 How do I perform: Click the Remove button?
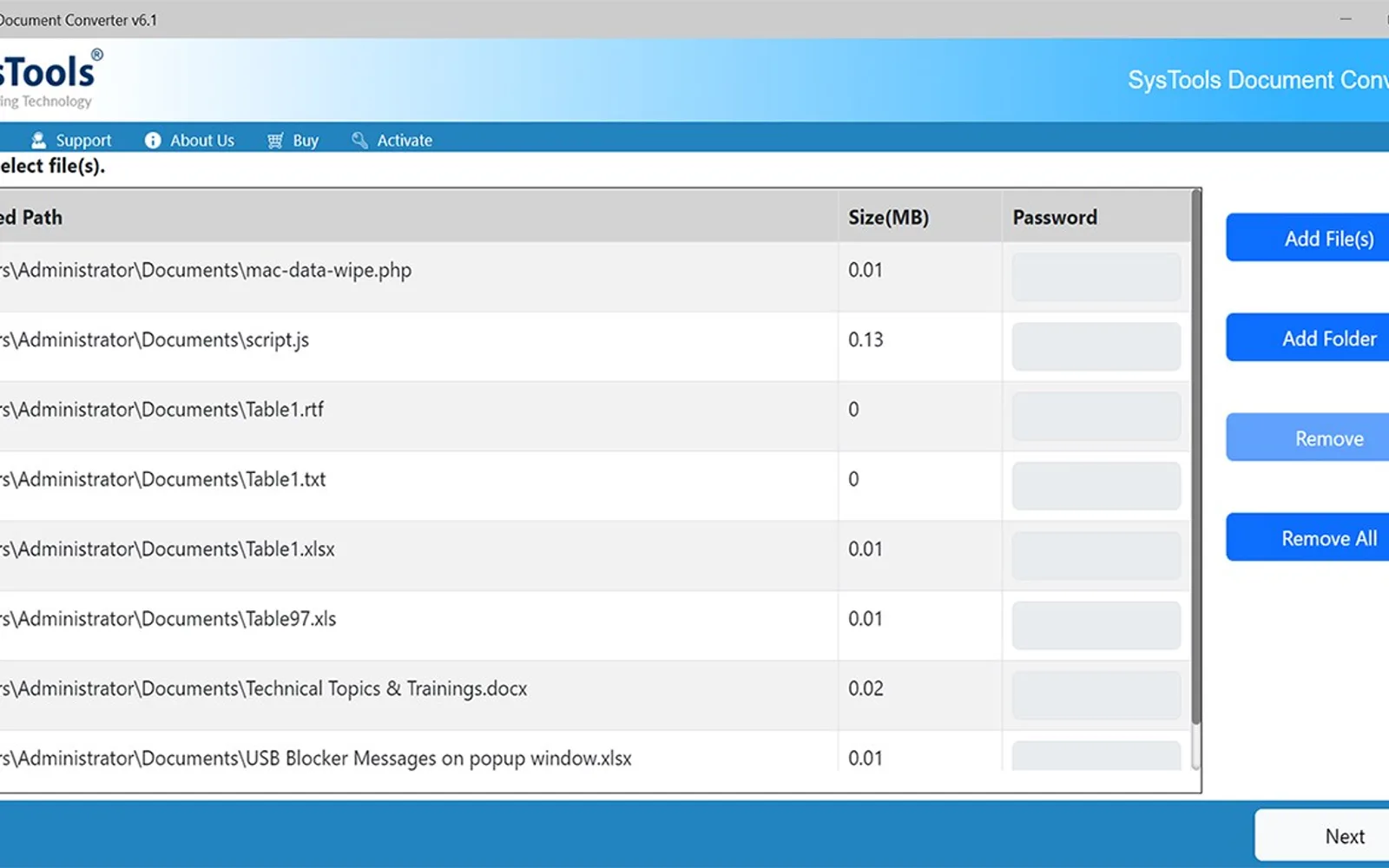[1307, 437]
